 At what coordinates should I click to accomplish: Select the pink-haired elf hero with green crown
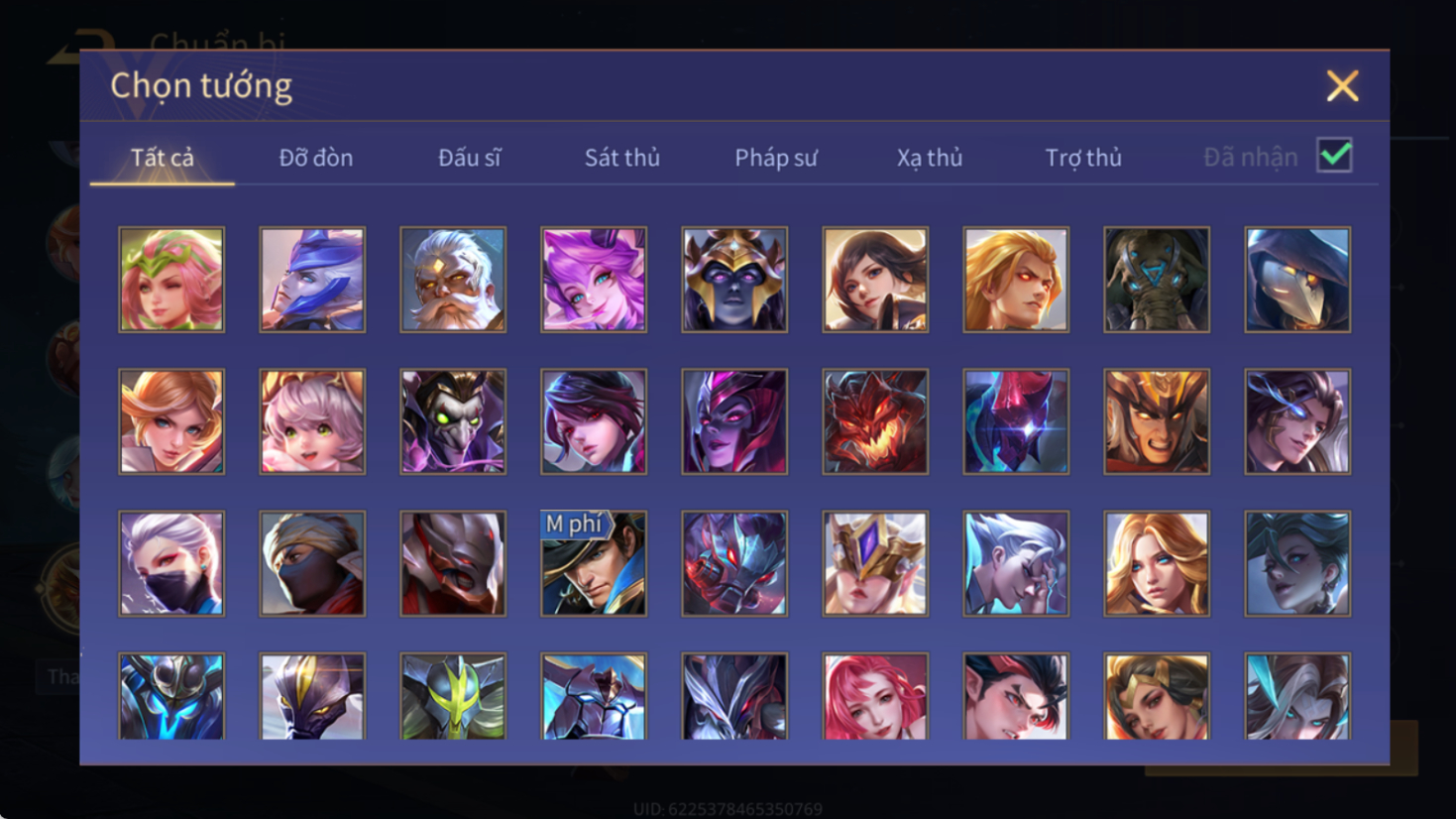tap(171, 280)
